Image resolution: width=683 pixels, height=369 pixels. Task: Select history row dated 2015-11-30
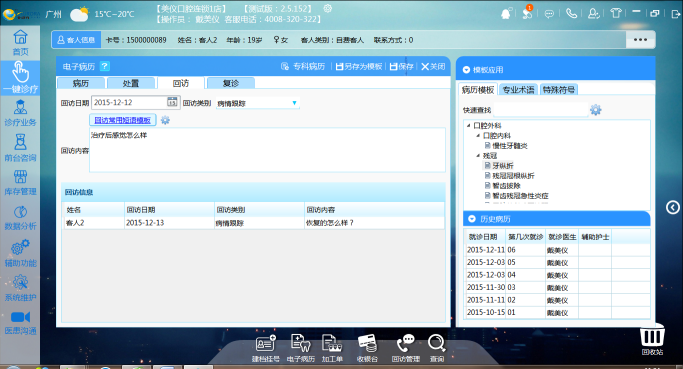(557, 288)
